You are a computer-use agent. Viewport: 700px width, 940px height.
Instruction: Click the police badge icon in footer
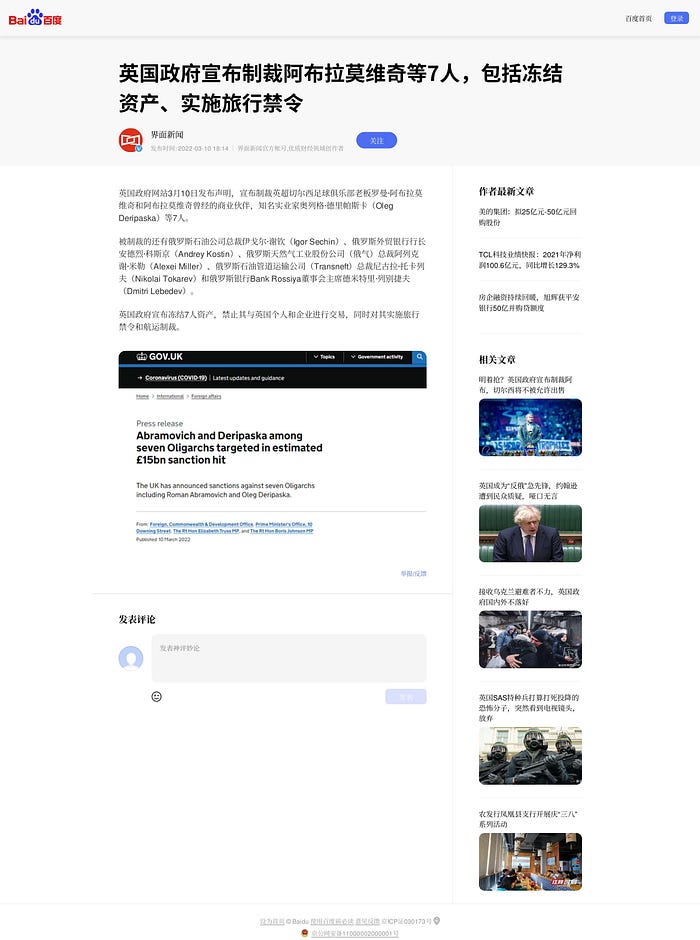[x=304, y=933]
